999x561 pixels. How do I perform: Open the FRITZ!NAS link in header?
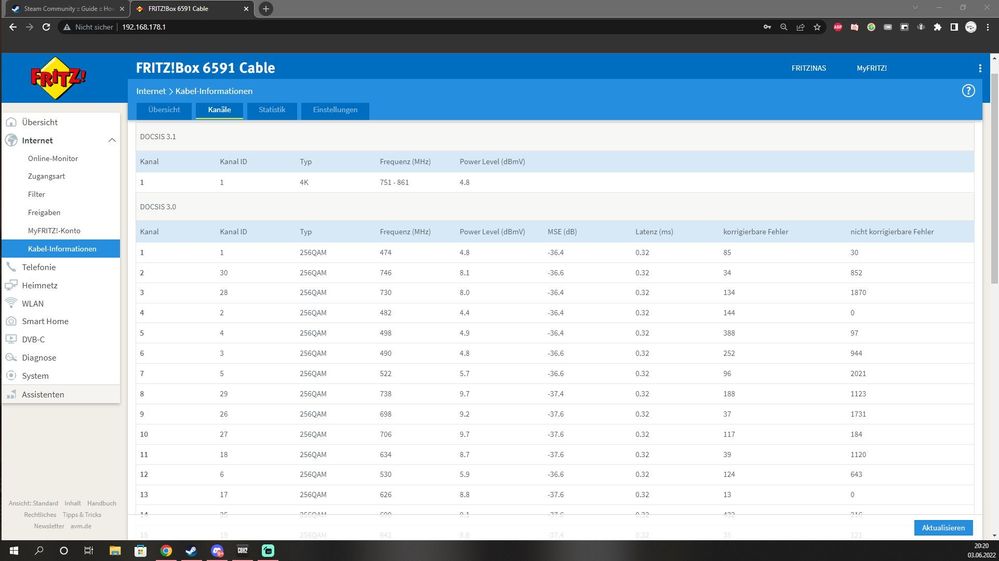click(x=808, y=68)
